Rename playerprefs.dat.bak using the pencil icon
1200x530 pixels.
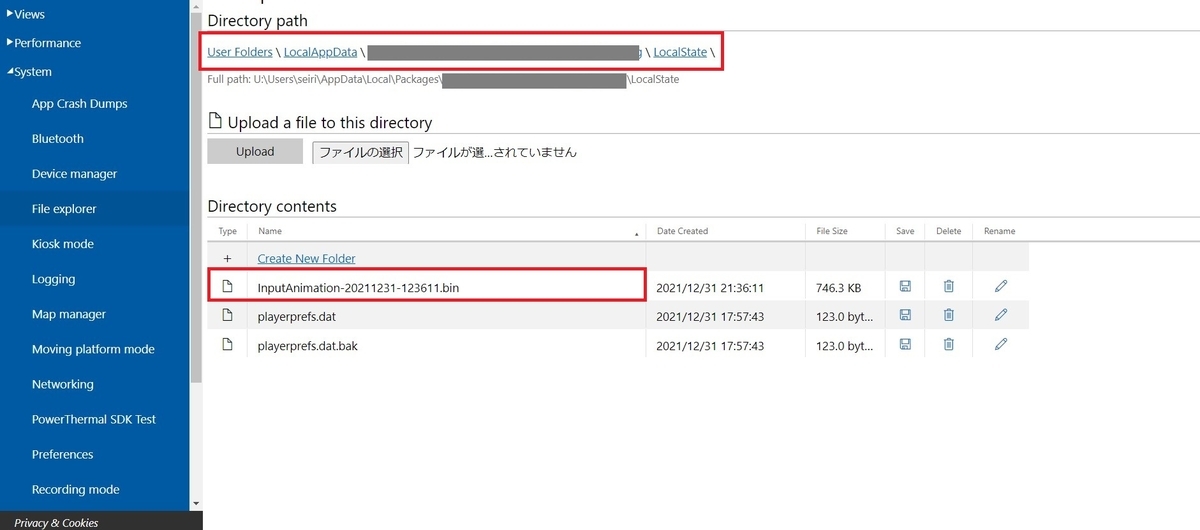coord(1001,344)
